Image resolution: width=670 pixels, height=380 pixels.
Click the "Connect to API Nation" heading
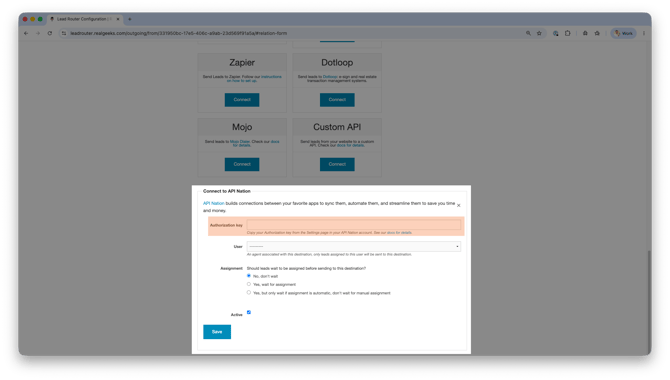[226, 191]
